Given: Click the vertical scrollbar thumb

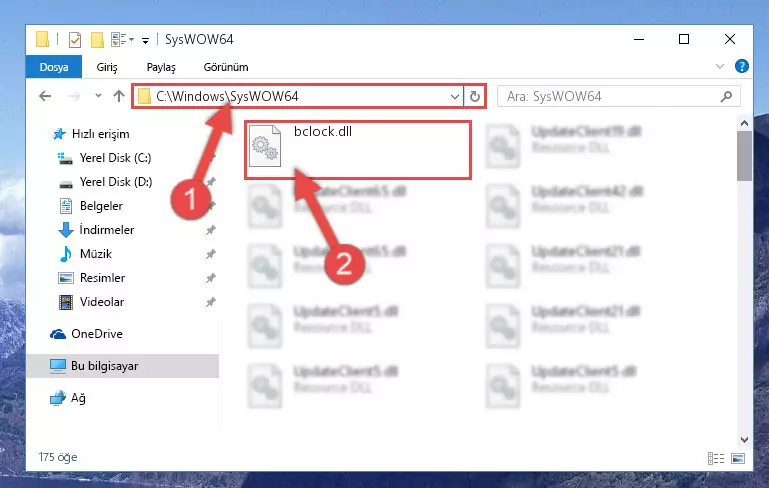Looking at the screenshot, I should pyautogui.click(x=744, y=156).
